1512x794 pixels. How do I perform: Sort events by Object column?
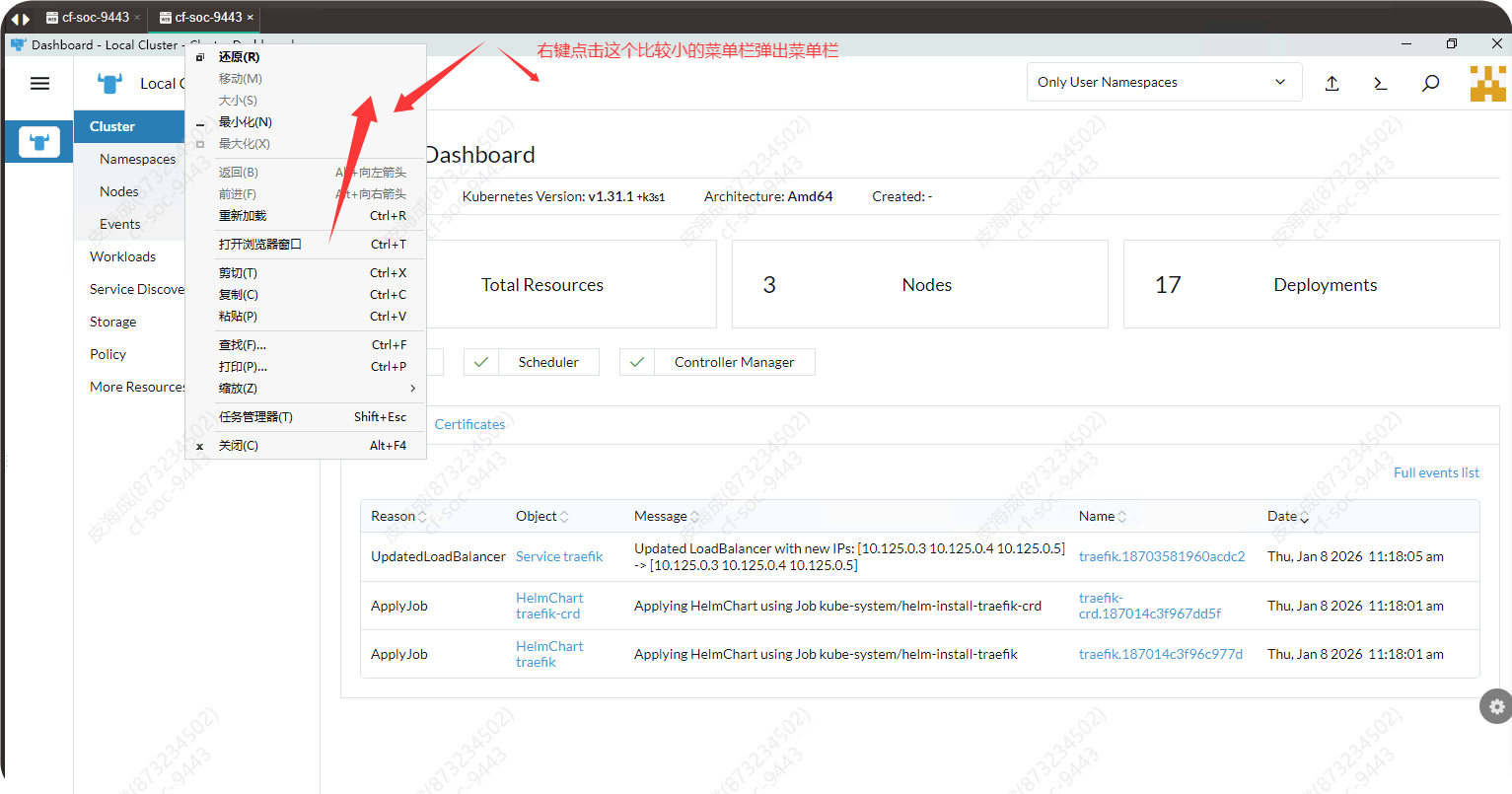tap(541, 516)
